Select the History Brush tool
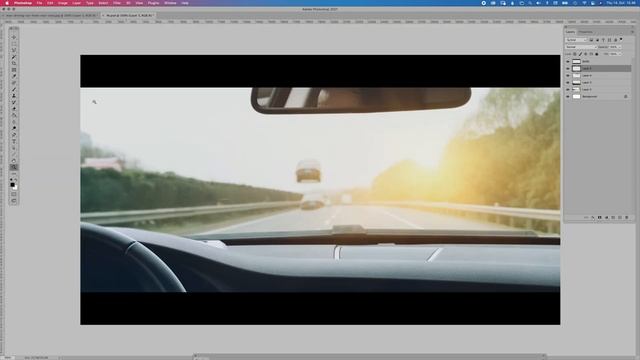 [x=14, y=102]
